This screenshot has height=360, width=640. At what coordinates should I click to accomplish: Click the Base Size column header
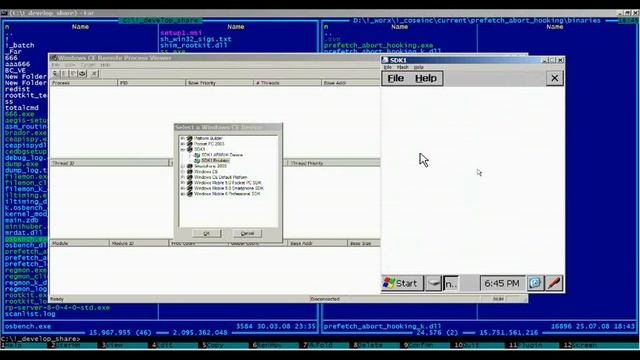pyautogui.click(x=364, y=243)
